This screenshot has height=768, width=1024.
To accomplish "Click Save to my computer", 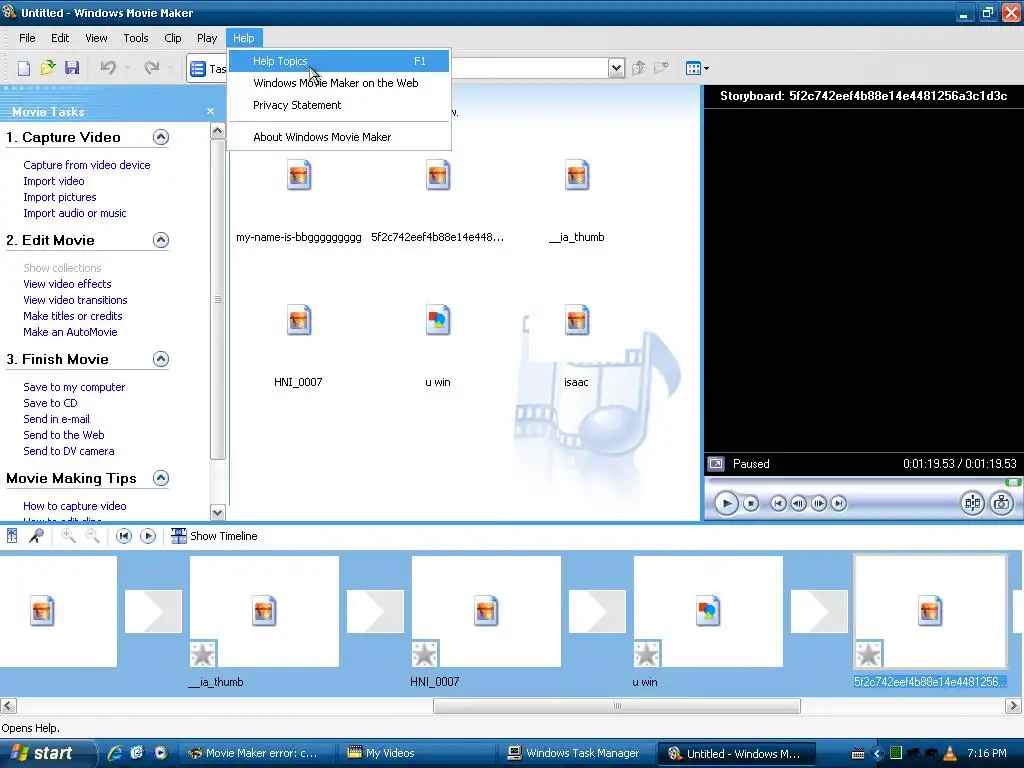I will coord(74,387).
